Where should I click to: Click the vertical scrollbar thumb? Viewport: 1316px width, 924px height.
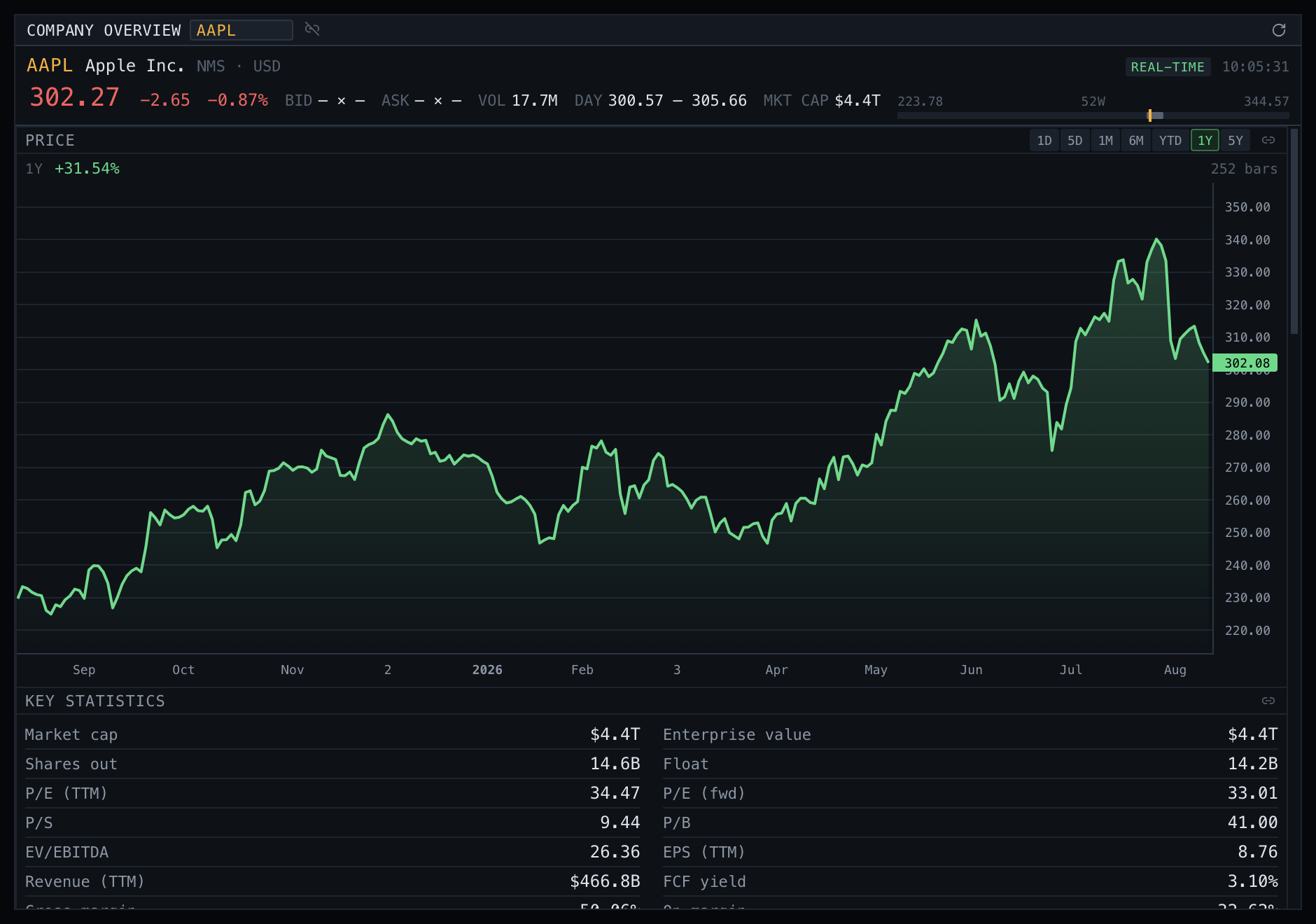click(1294, 231)
